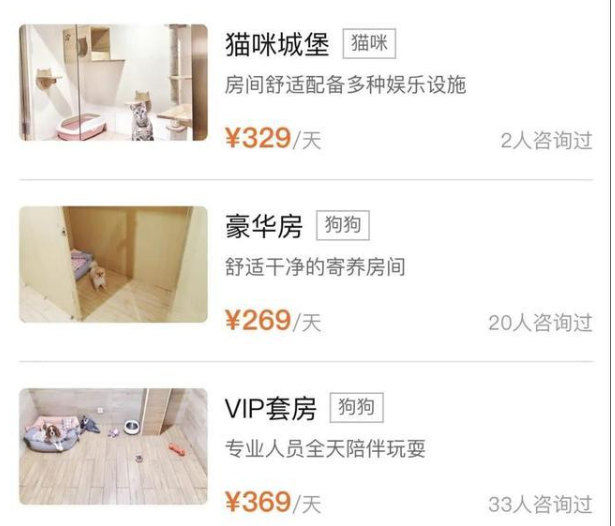Screen dimensions: 615x526
Task: Open the 豪华房 room thumbnail photo
Action: (113, 264)
